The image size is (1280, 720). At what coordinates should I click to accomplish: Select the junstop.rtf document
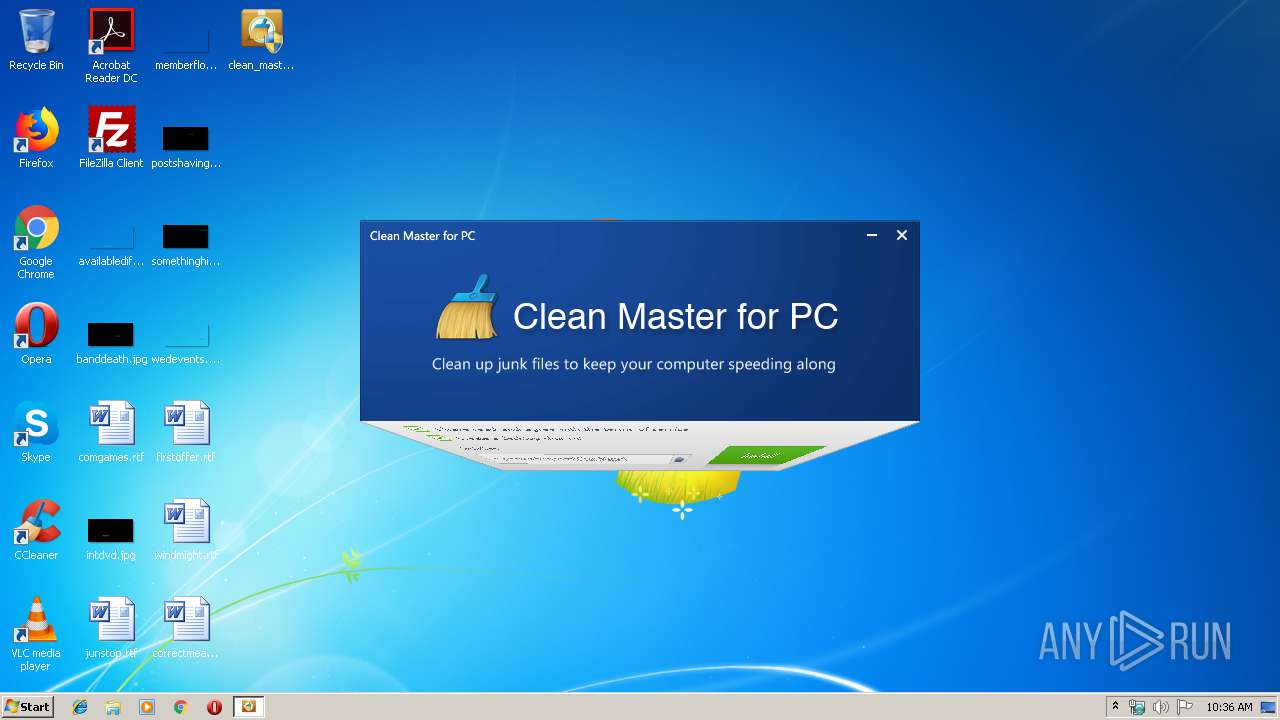point(111,628)
